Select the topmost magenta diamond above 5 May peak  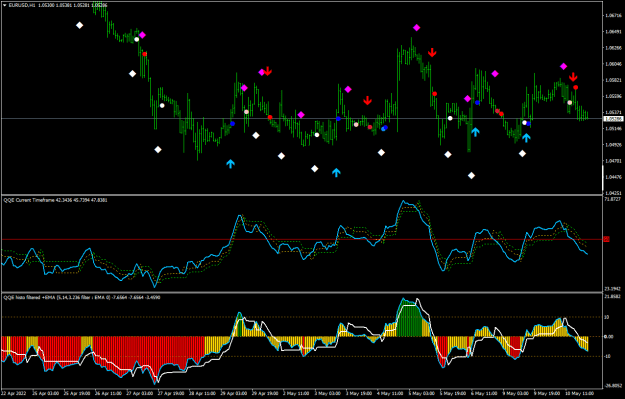[417, 28]
